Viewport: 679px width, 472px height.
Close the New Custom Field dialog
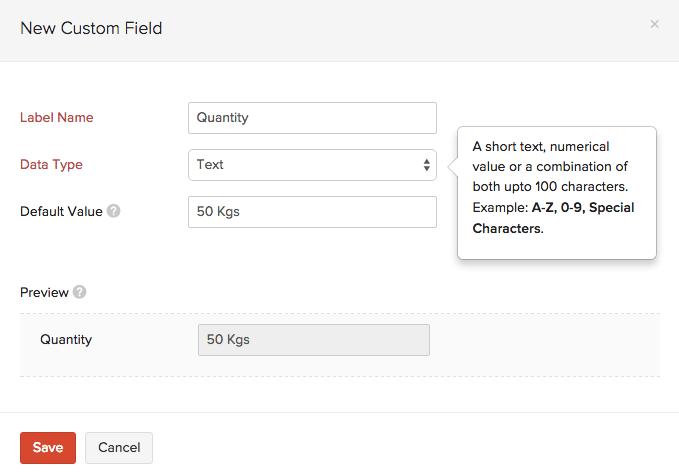(x=654, y=24)
